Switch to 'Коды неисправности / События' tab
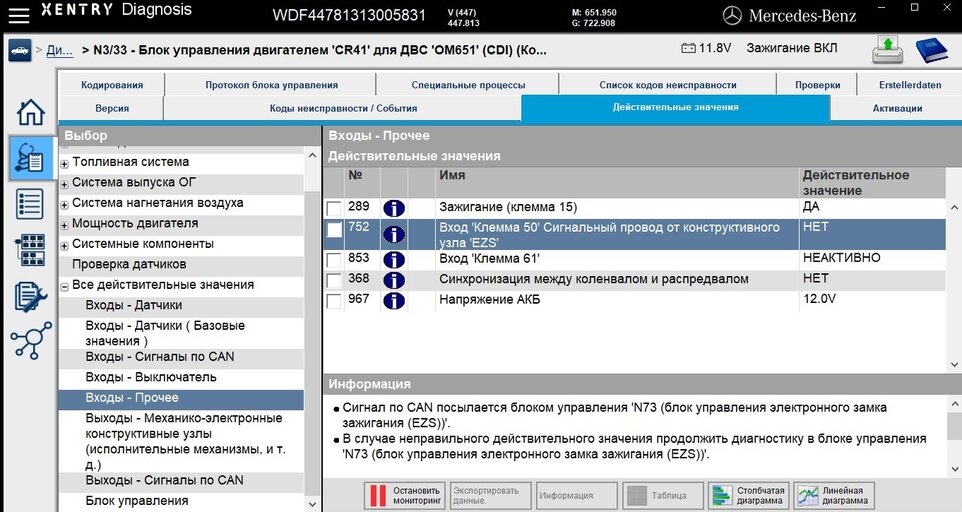Viewport: 962px width, 512px height. click(343, 108)
